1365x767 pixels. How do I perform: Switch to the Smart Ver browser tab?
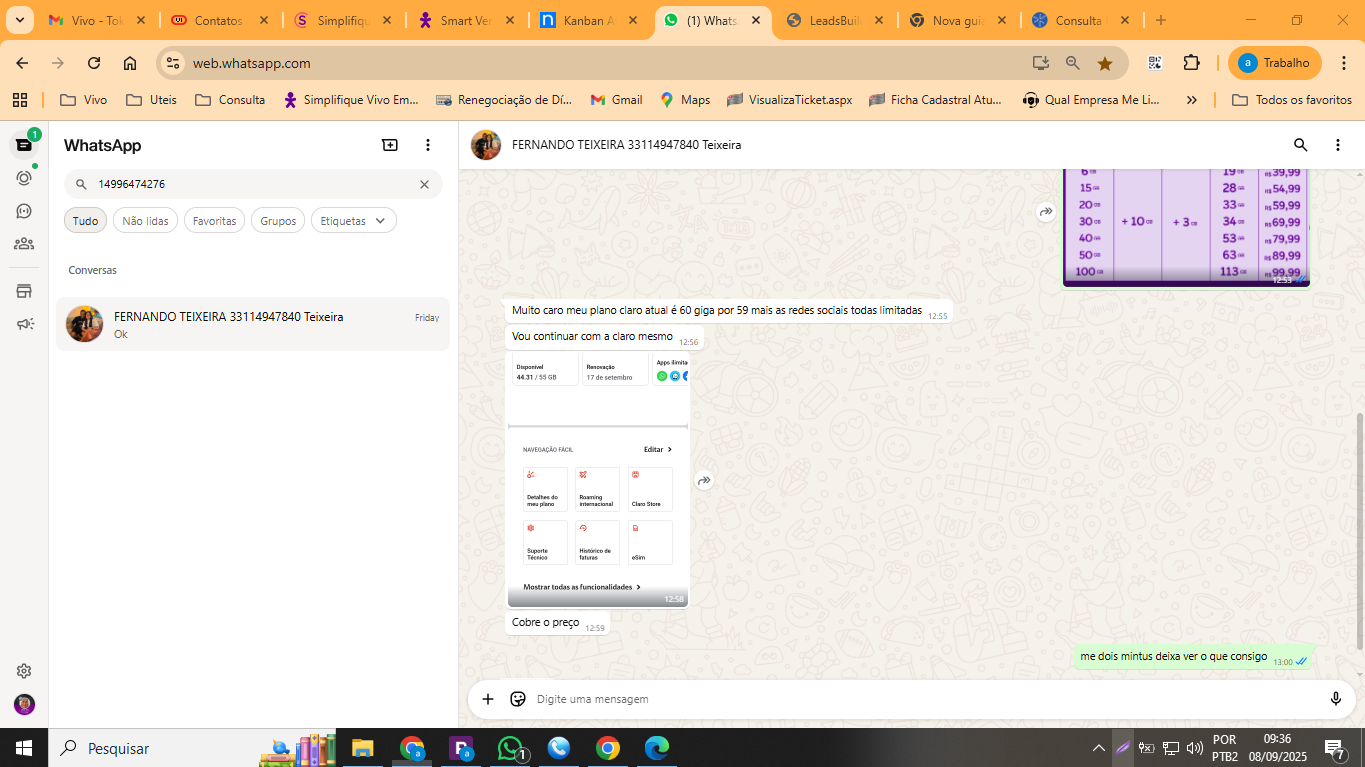466,20
